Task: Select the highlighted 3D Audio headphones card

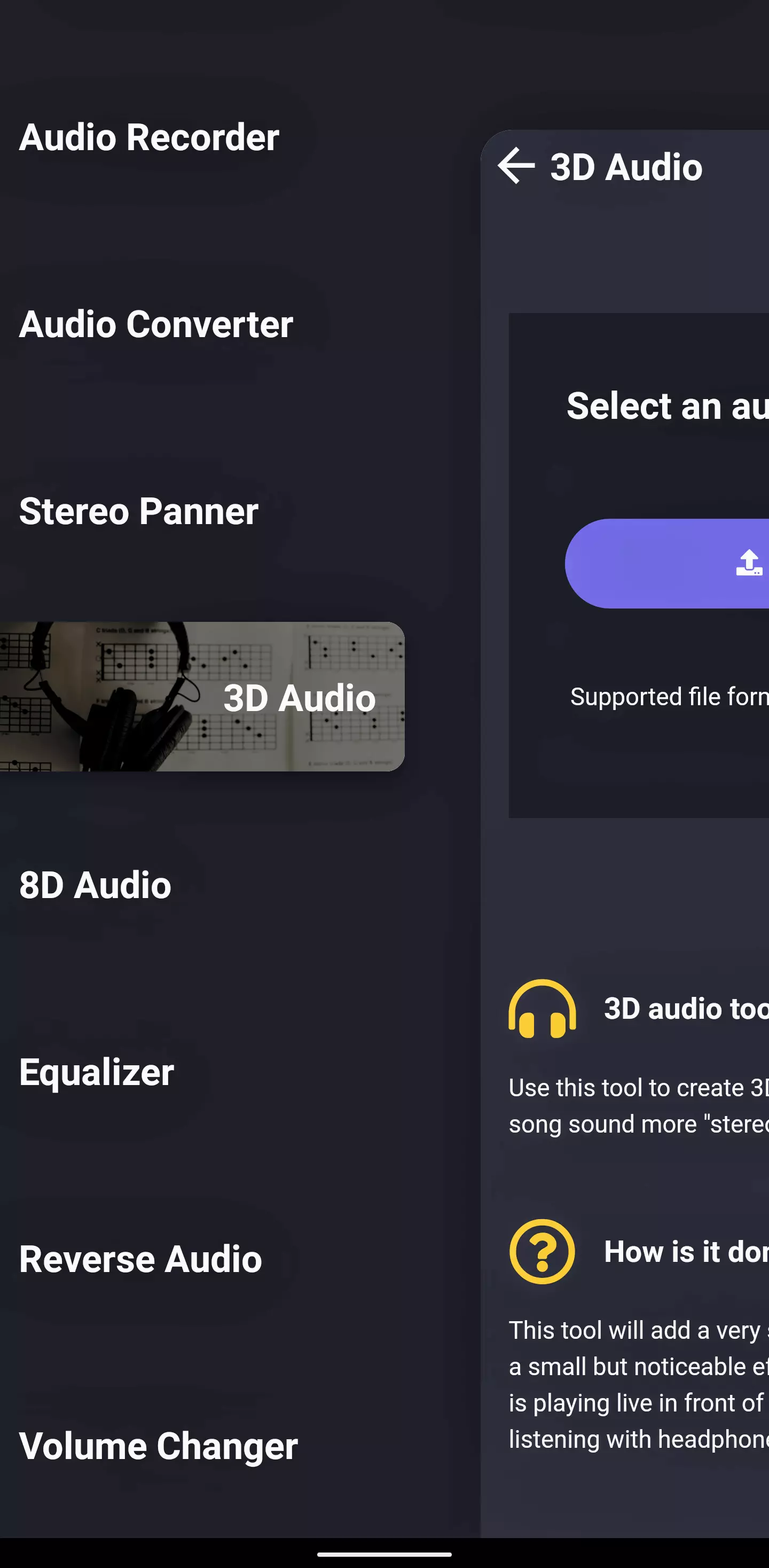Action: pos(202,696)
